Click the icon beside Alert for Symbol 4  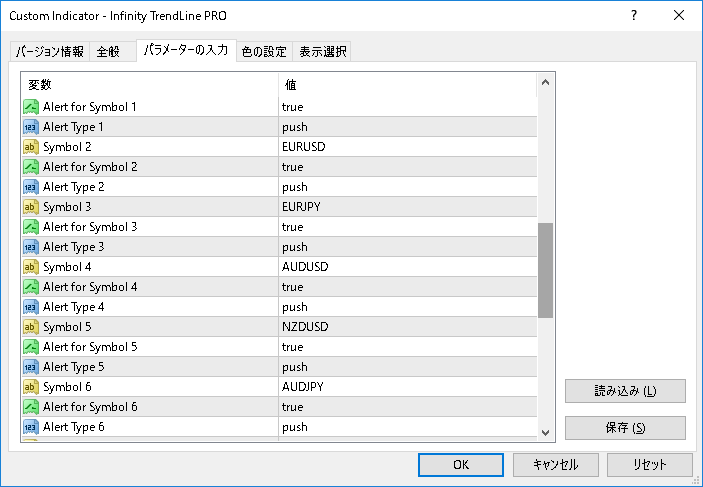31,287
